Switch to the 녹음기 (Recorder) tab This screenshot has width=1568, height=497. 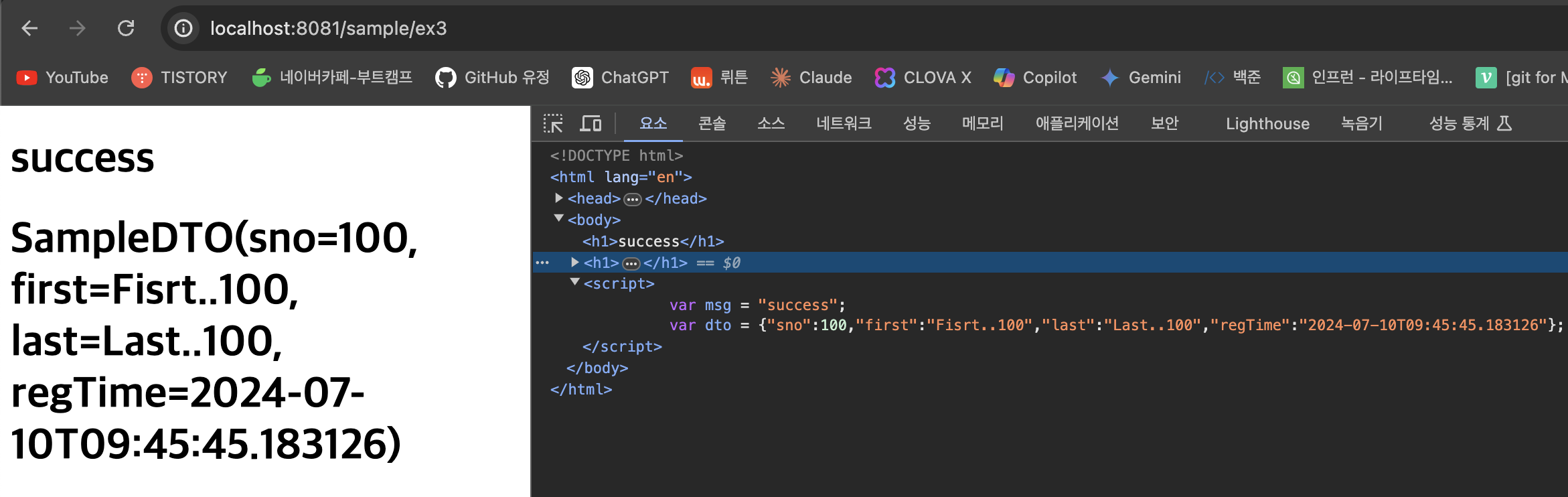point(1362,124)
